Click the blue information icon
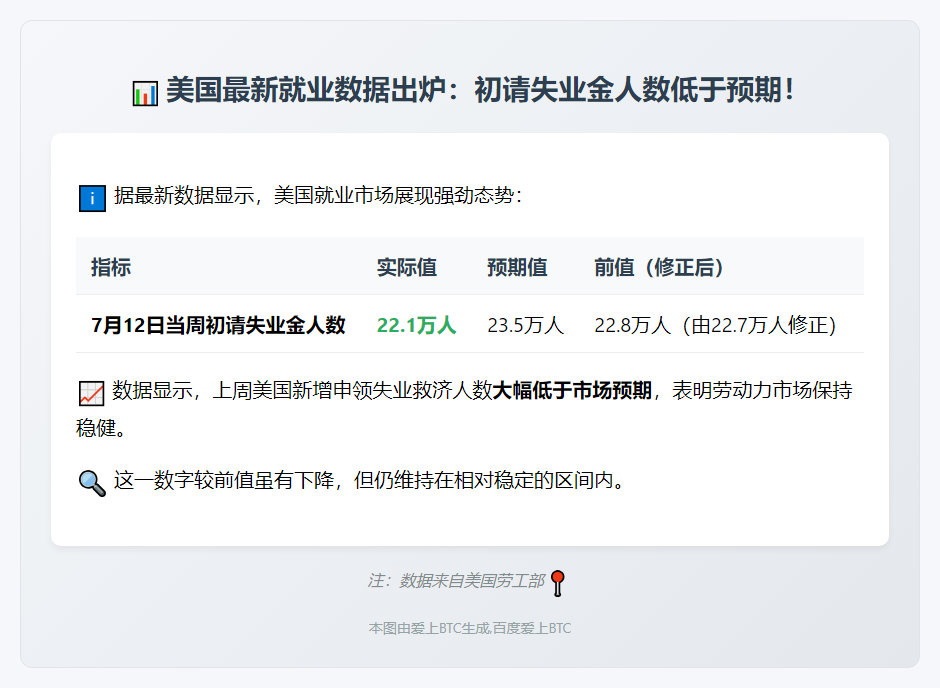This screenshot has width=940, height=688. [x=92, y=198]
